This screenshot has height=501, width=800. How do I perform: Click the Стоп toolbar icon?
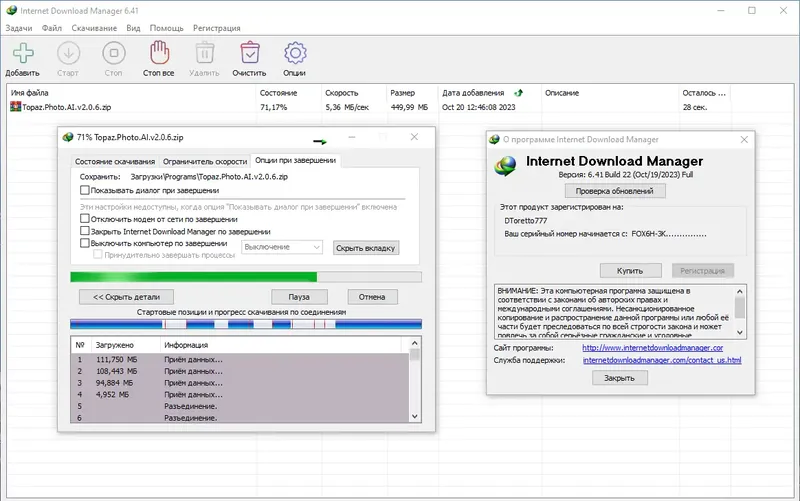[x=114, y=53]
